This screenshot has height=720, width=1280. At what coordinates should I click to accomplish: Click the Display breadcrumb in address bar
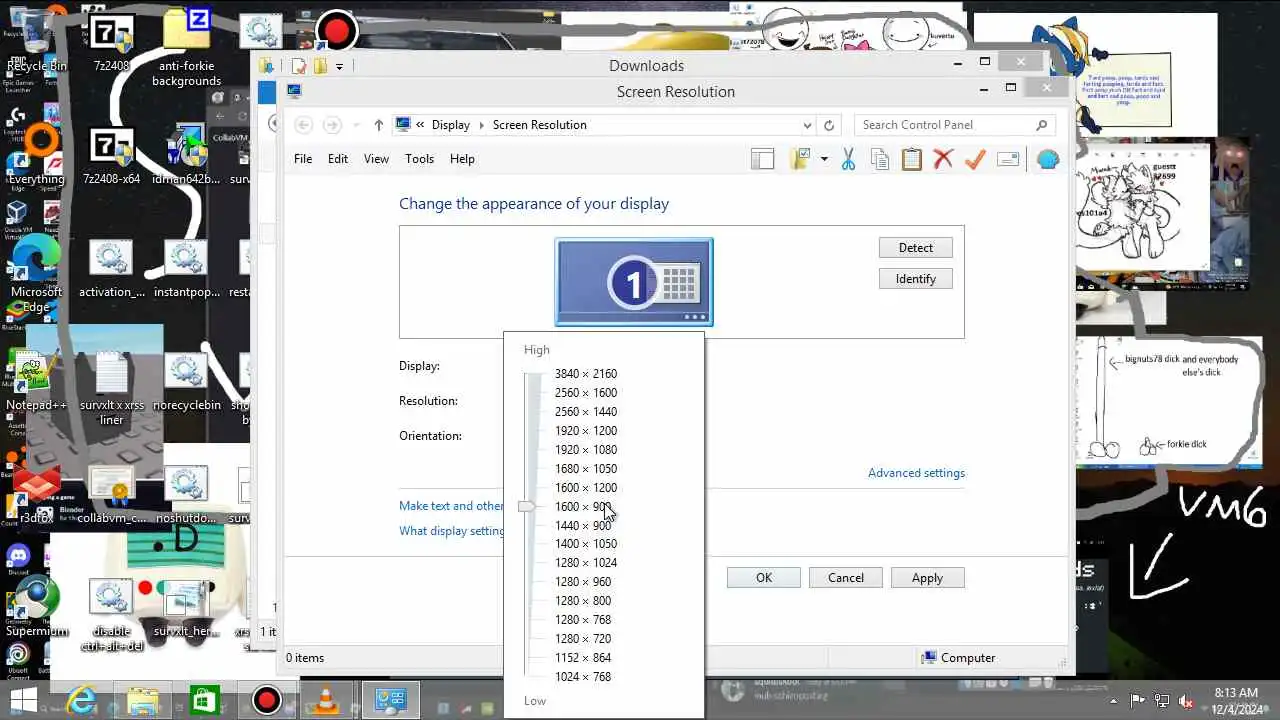(x=451, y=125)
